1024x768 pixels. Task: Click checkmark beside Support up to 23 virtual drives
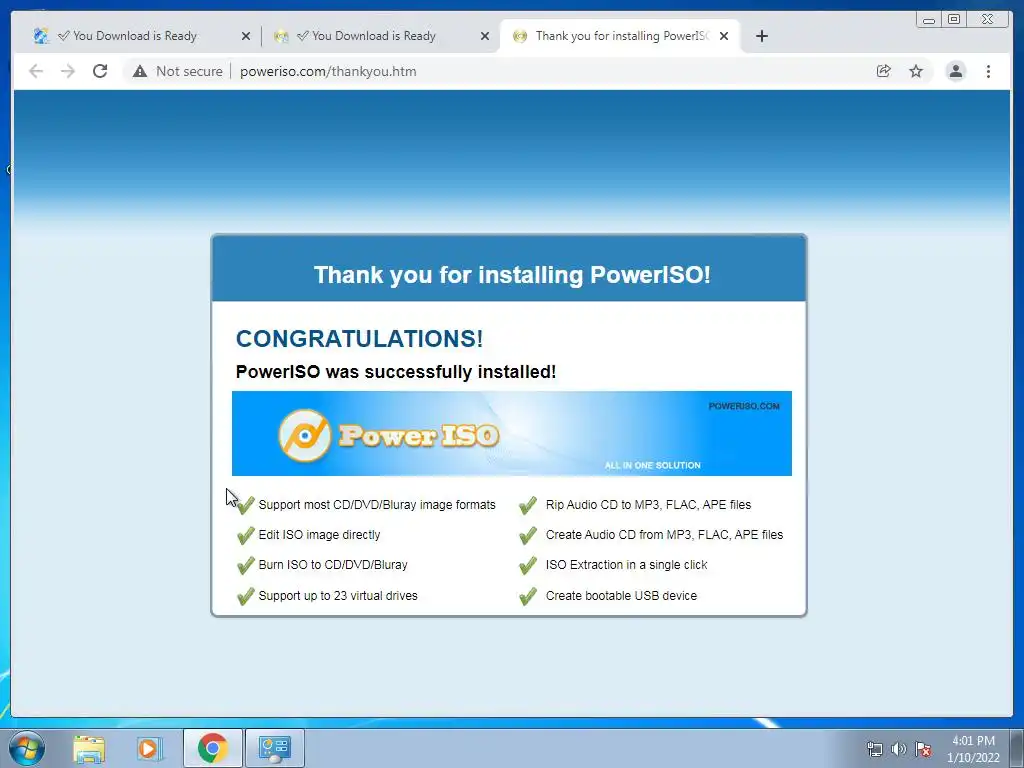click(246, 596)
